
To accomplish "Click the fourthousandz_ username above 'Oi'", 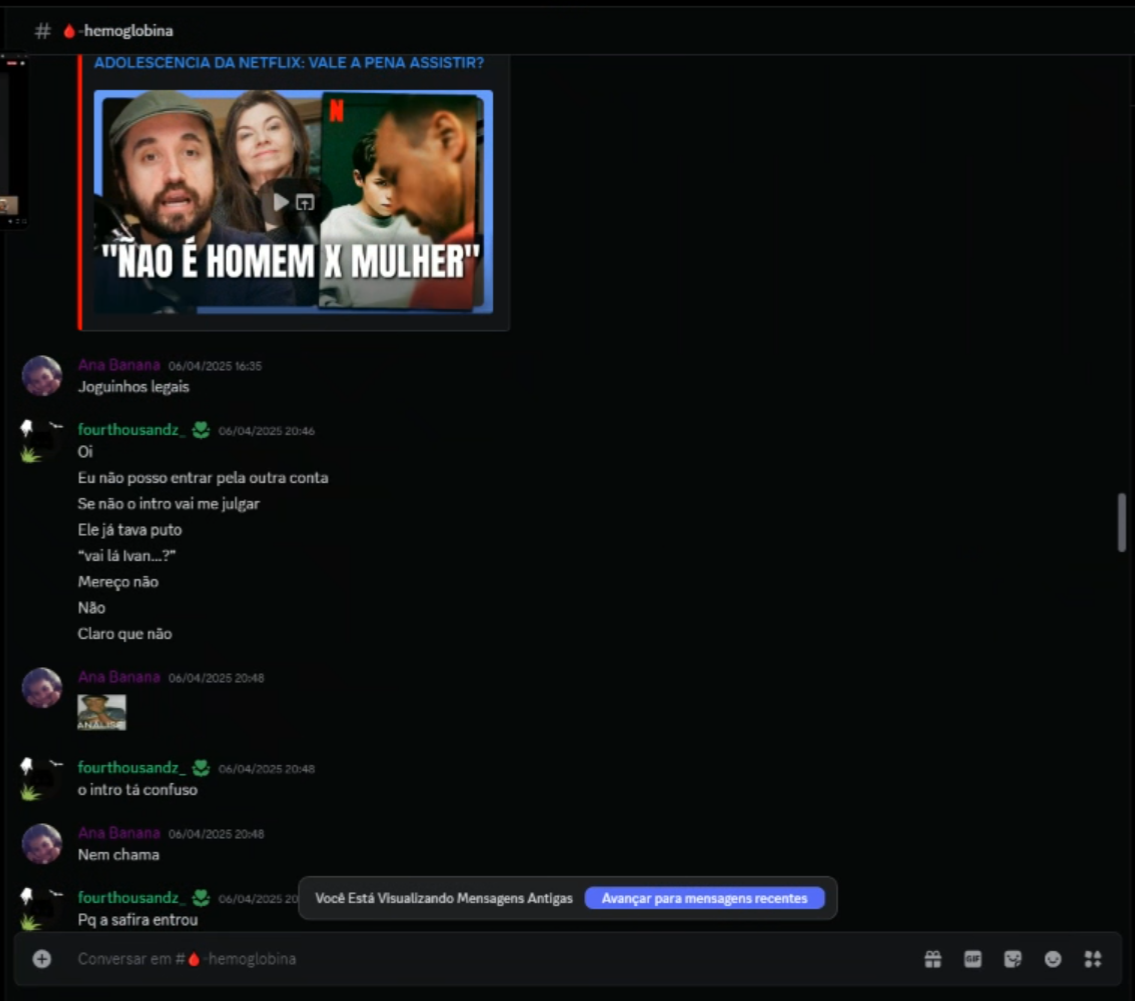I will tap(132, 430).
